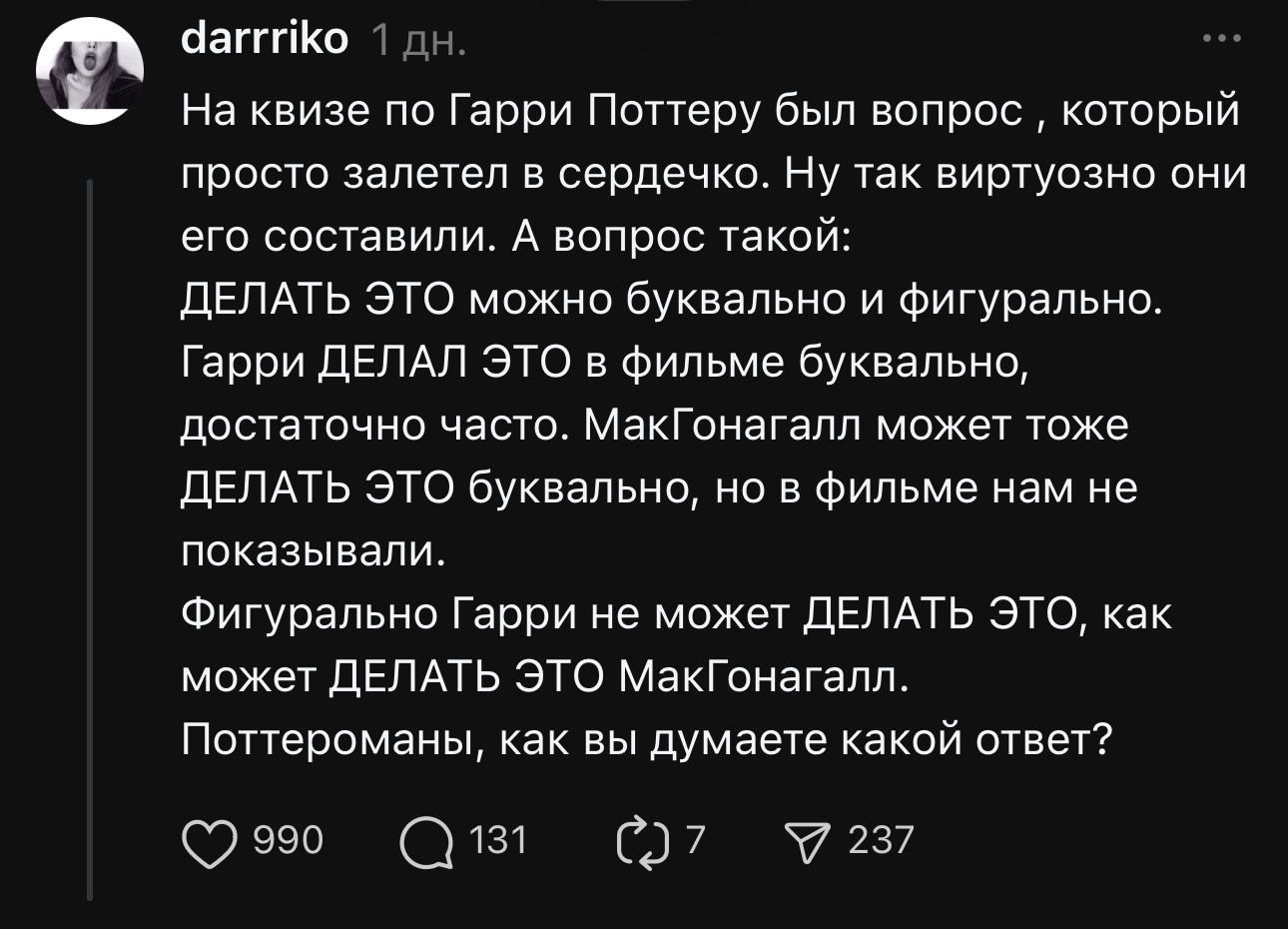Click the line "Гарри ДЕЛАЛ ЭТО в фильме буквально,"
This screenshot has width=1288, height=929.
click(x=605, y=363)
